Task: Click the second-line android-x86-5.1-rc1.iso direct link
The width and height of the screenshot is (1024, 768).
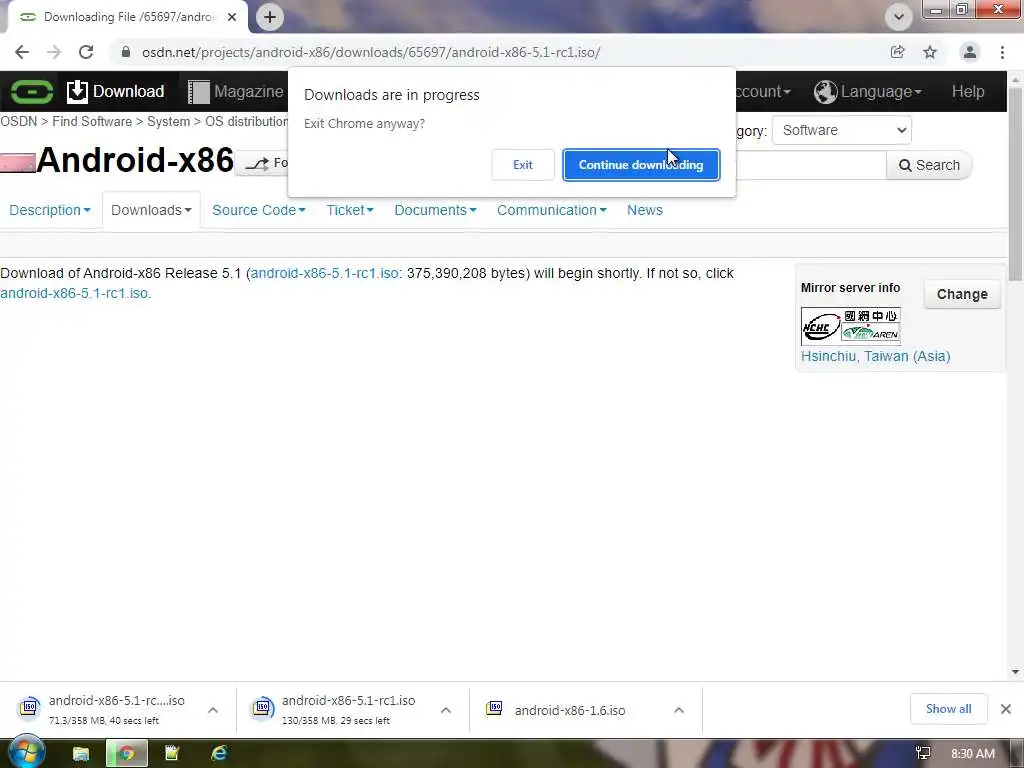Action: (75, 293)
